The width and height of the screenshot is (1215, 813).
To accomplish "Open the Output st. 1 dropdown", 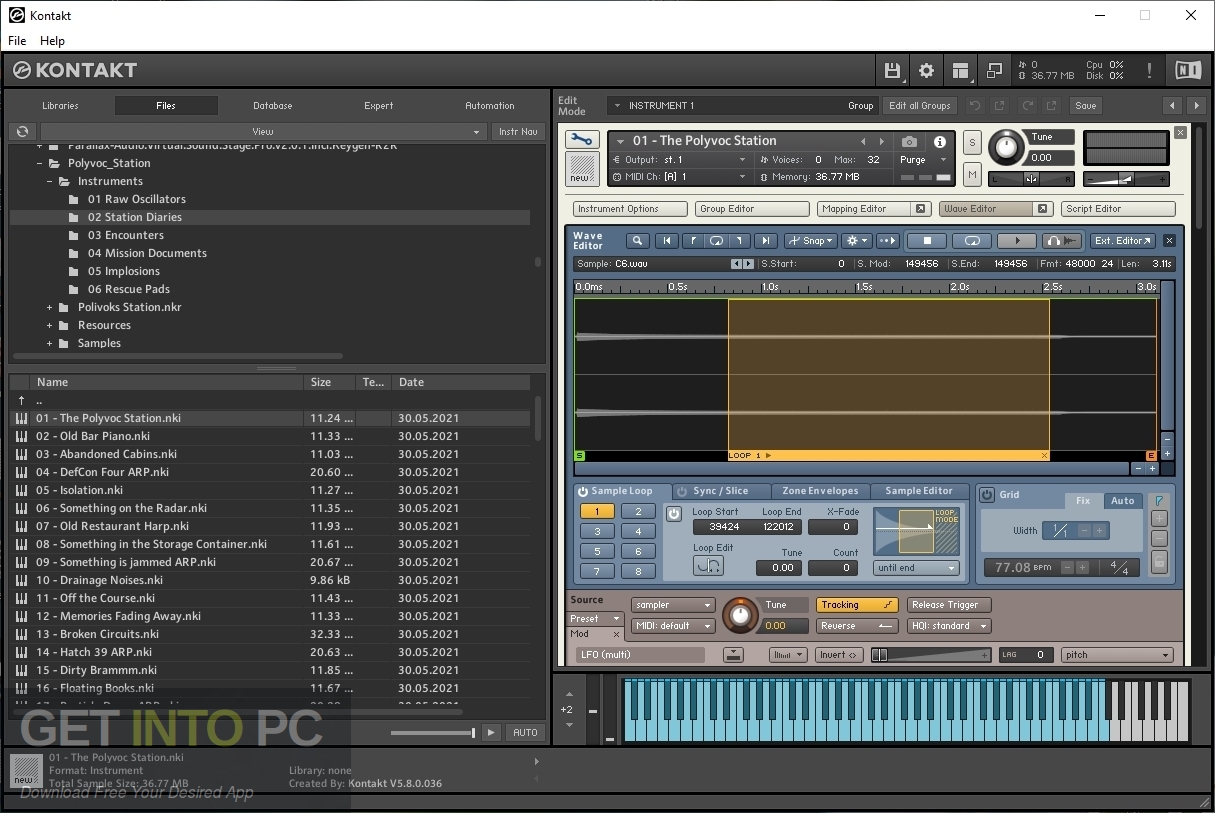I will pos(680,160).
